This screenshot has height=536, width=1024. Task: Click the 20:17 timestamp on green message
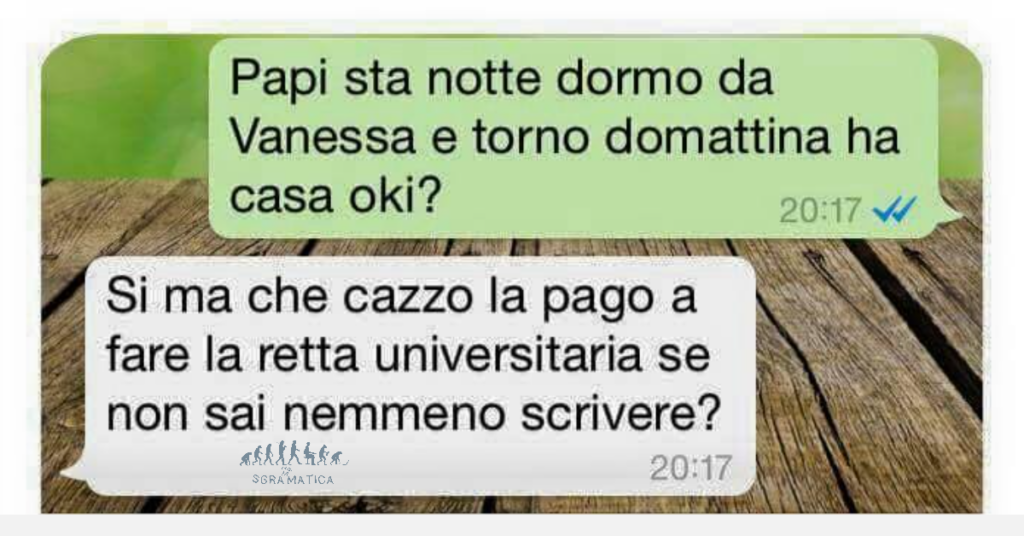(x=821, y=210)
